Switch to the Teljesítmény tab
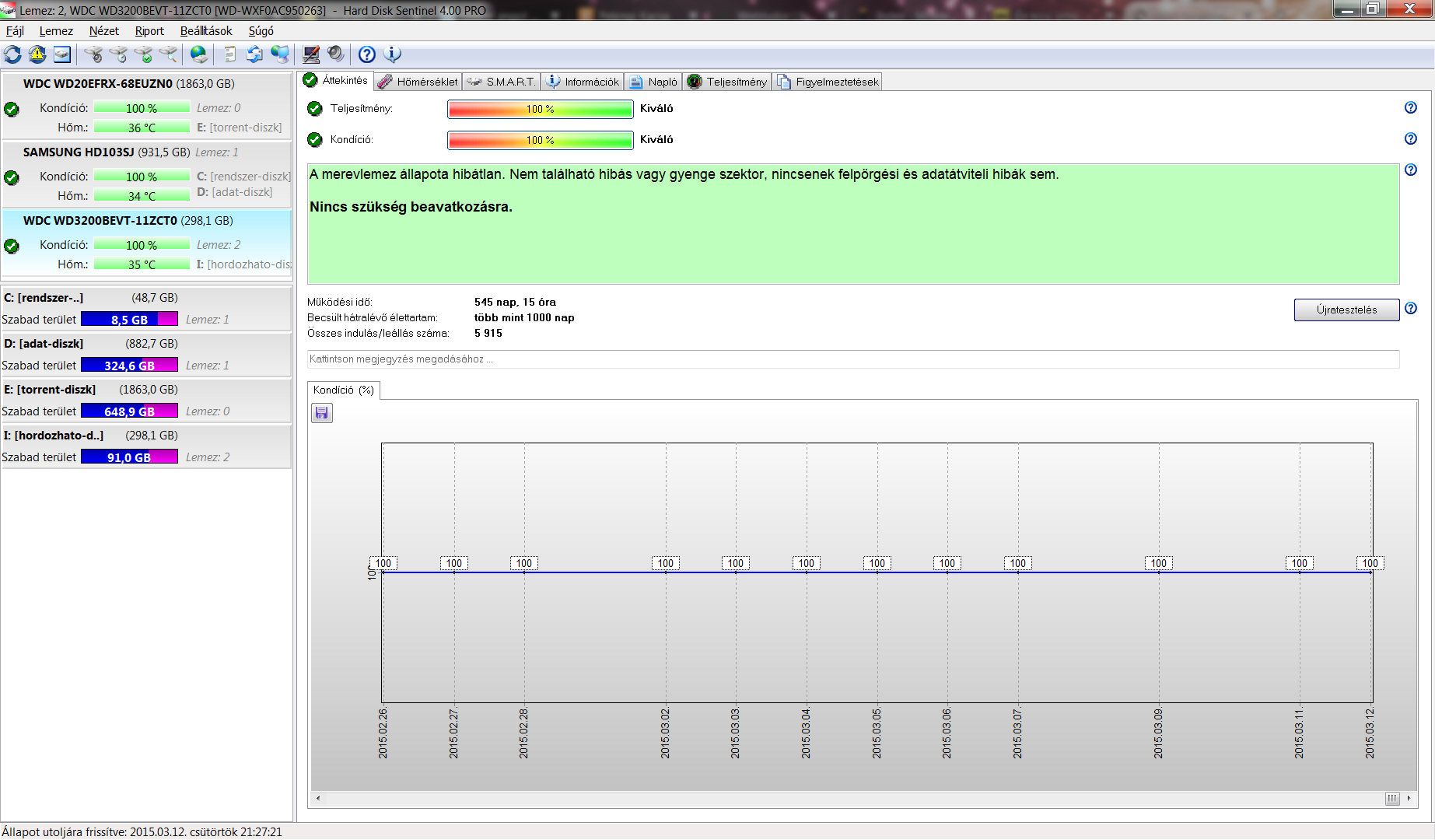Screen dimensions: 1435x840 tap(727, 82)
